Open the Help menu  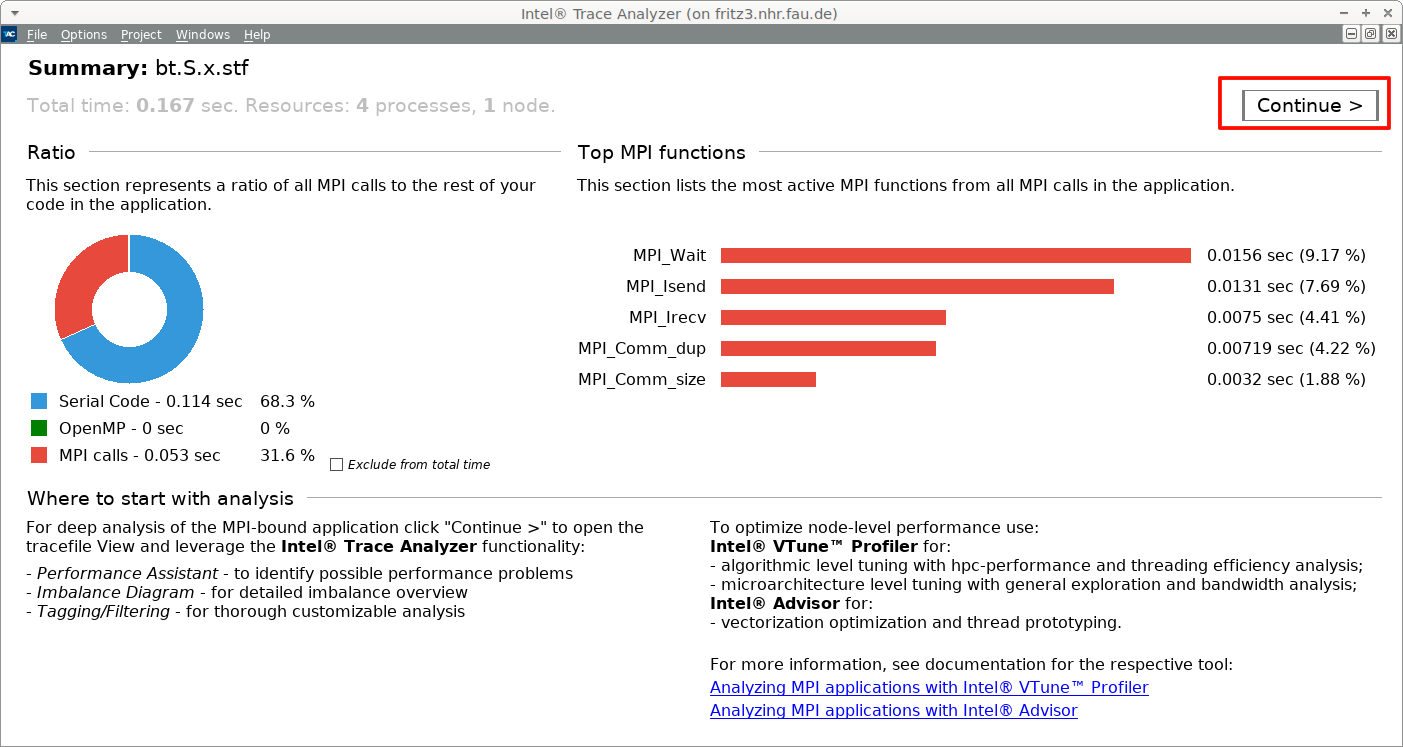point(257,34)
